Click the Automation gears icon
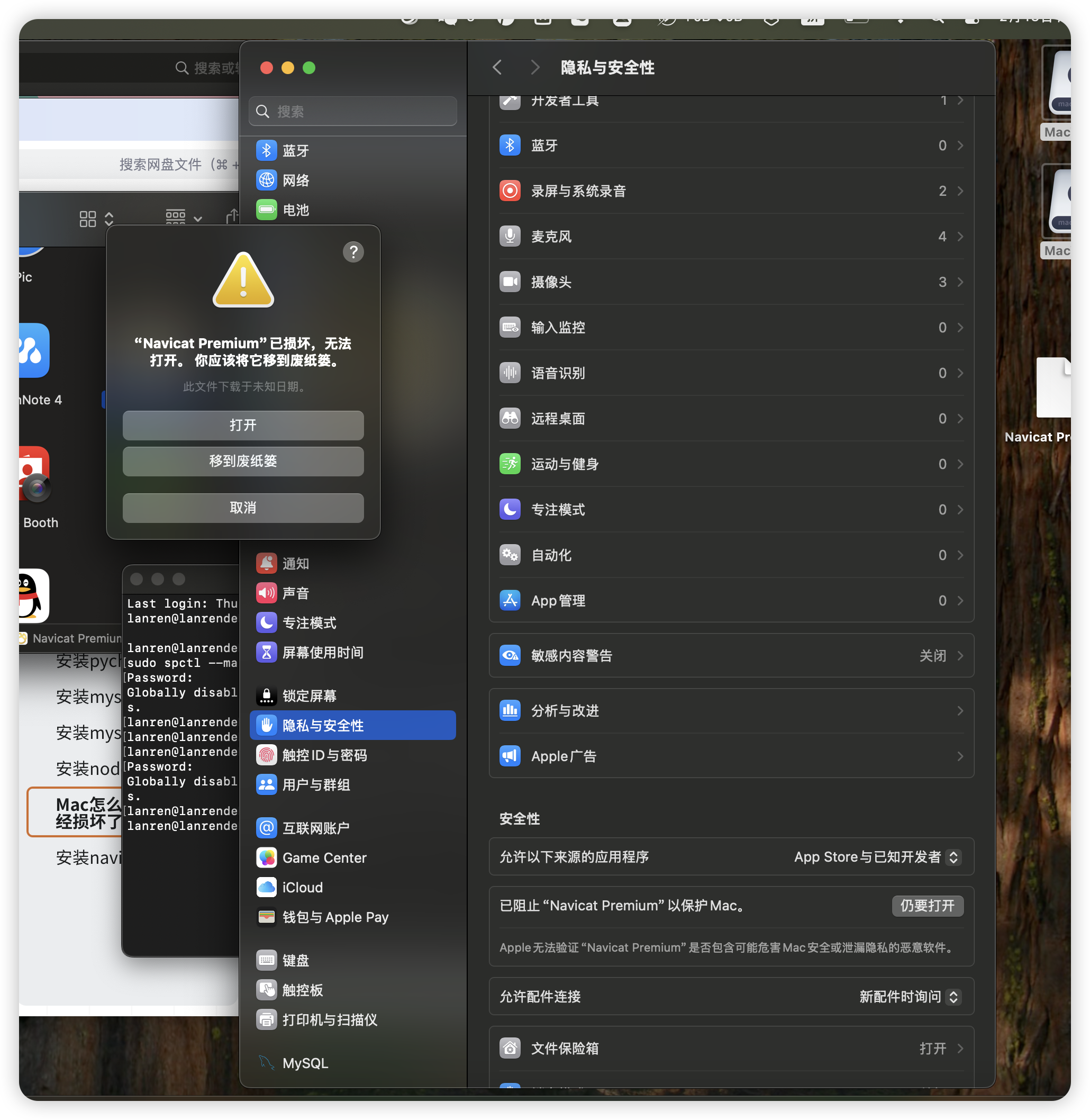1090x1120 pixels. coord(510,555)
